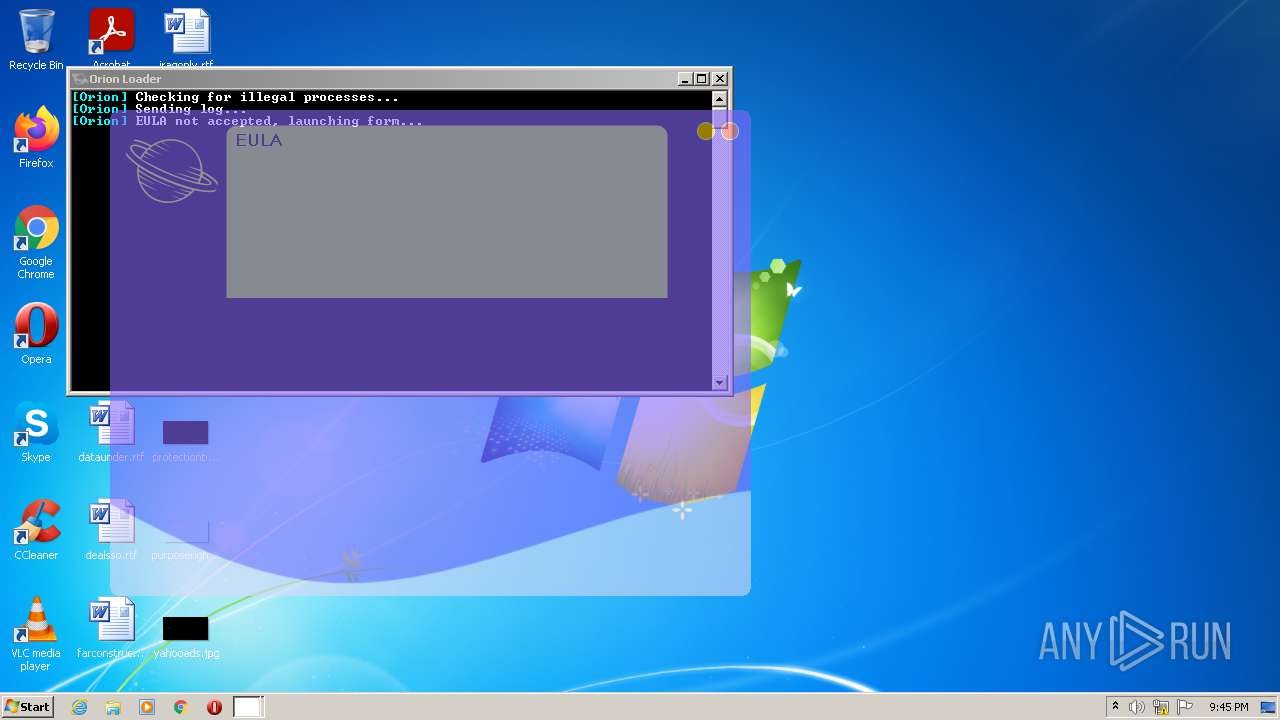The height and width of the screenshot is (720, 1280).
Task: Open the media player taskbar icon
Action: click(147, 707)
